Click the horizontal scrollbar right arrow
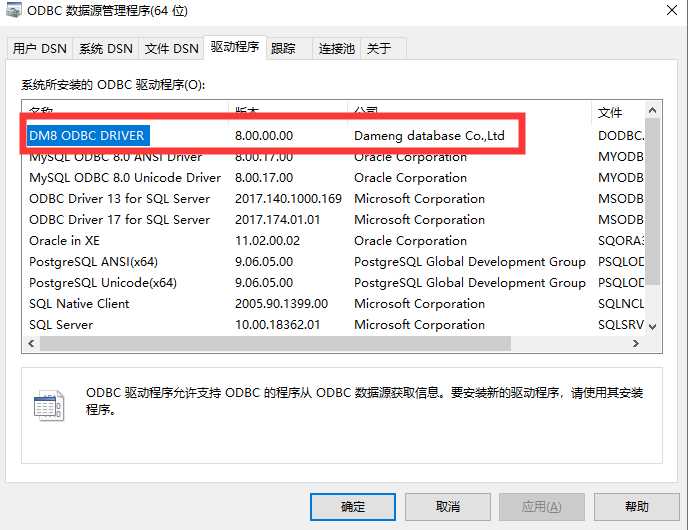The width and height of the screenshot is (688, 530). point(635,344)
